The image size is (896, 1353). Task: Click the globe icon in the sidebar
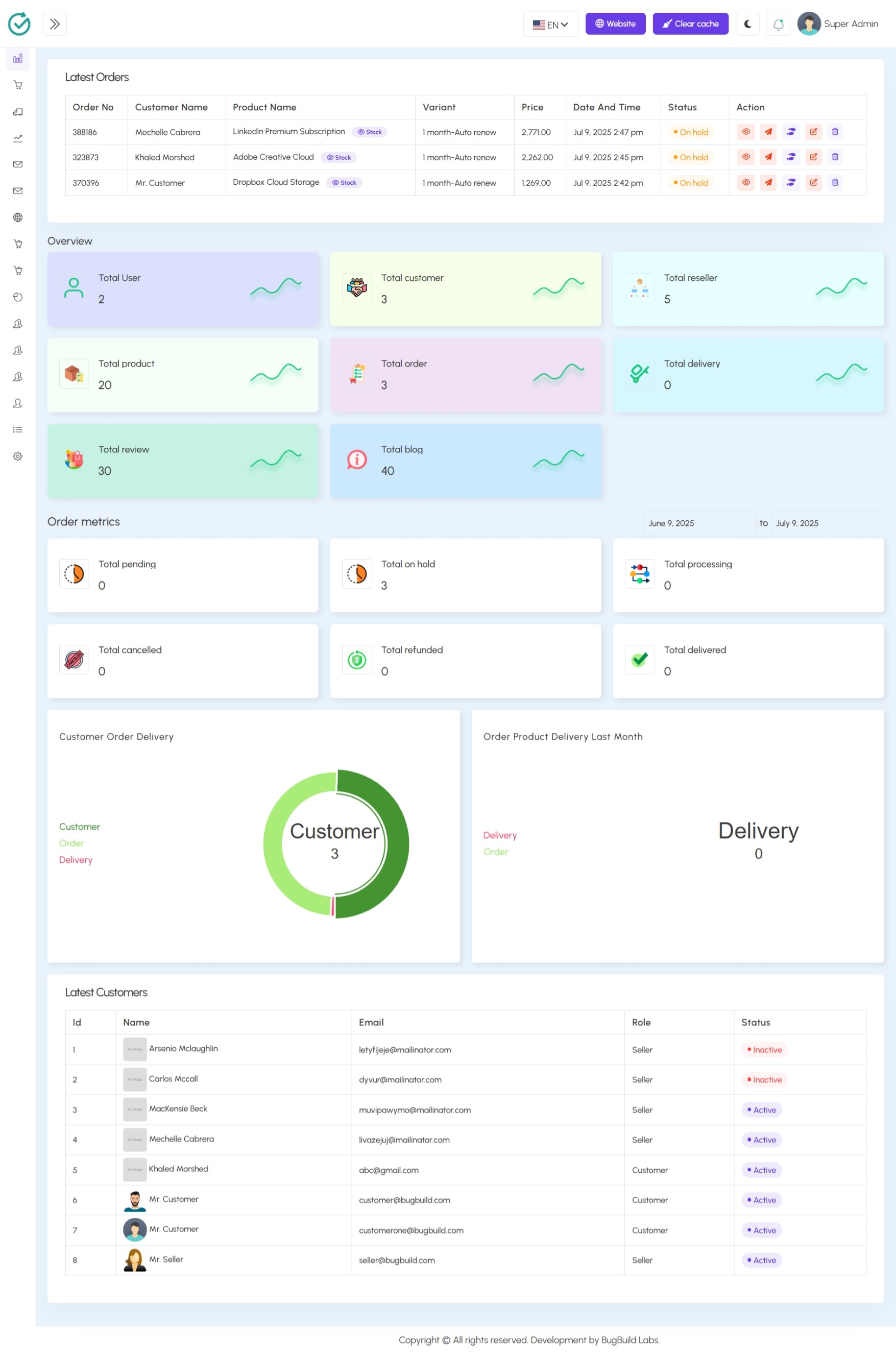tap(18, 218)
